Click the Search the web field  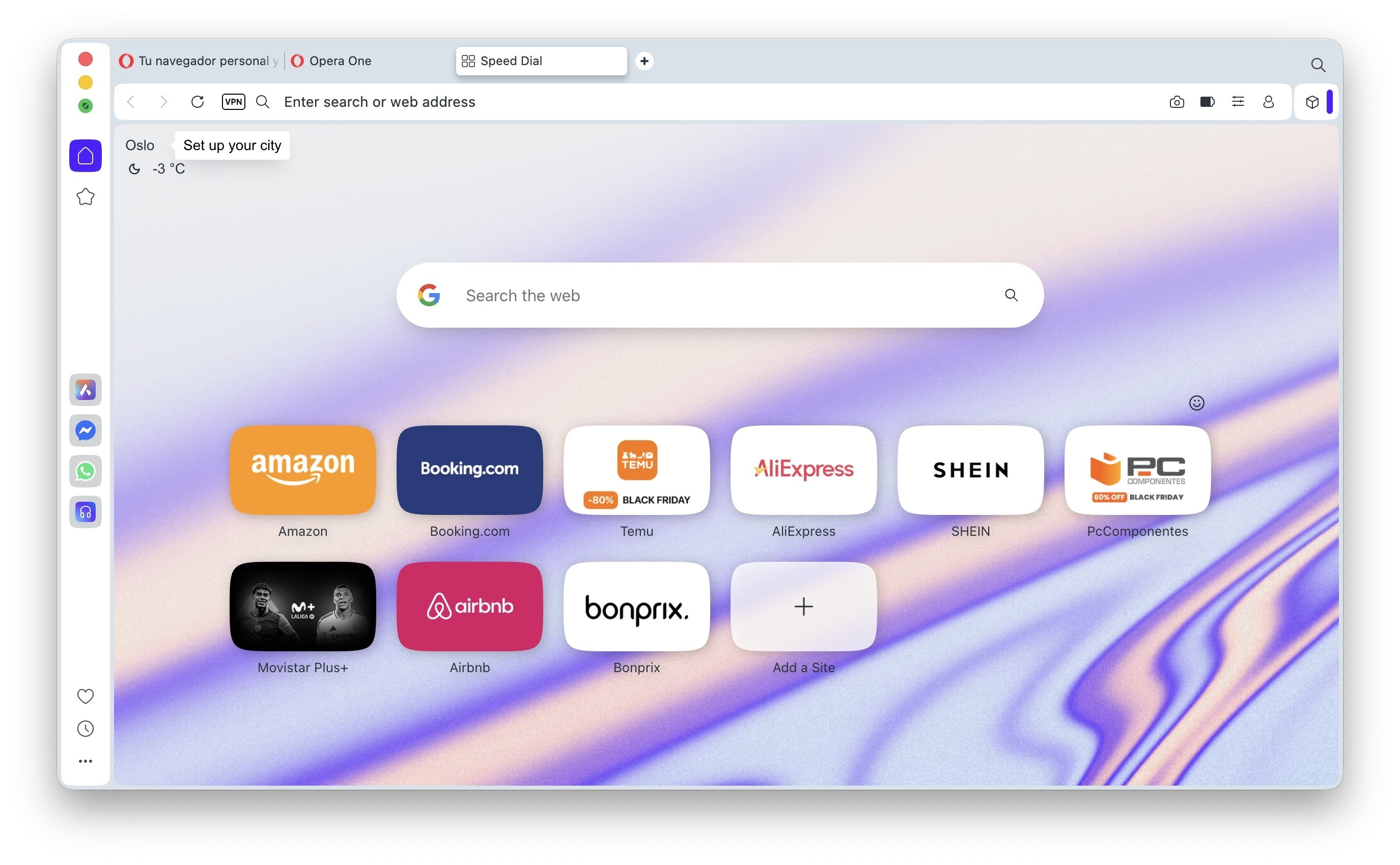720,295
